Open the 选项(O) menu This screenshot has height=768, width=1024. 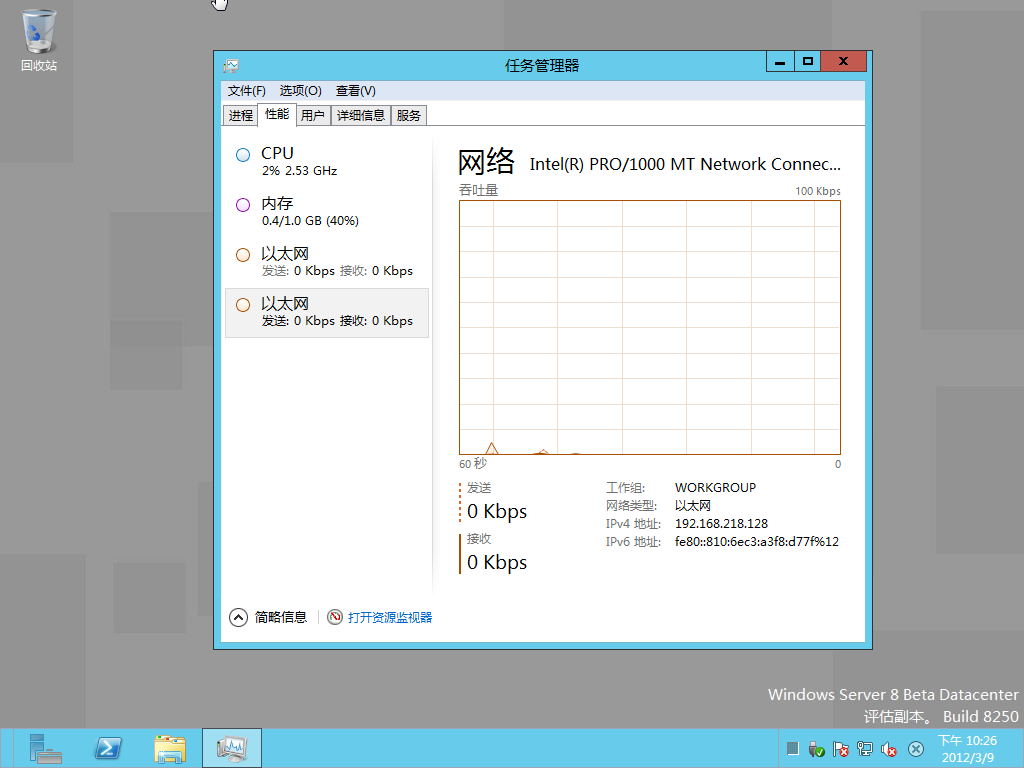(300, 91)
